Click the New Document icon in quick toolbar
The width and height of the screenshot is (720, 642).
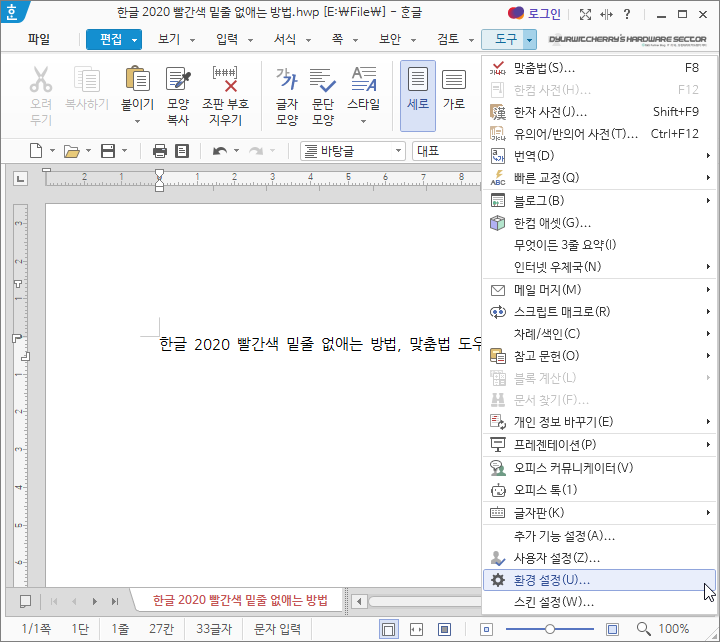pyautogui.click(x=36, y=151)
